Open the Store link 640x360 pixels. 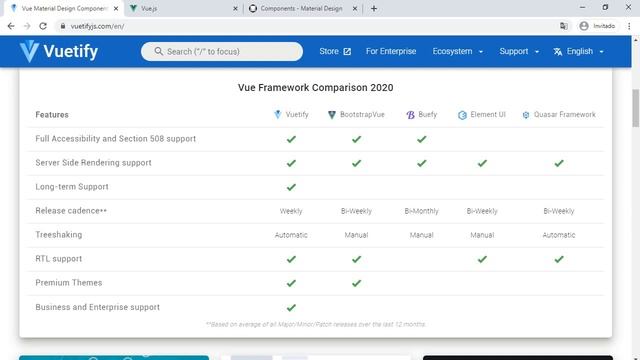coord(335,51)
